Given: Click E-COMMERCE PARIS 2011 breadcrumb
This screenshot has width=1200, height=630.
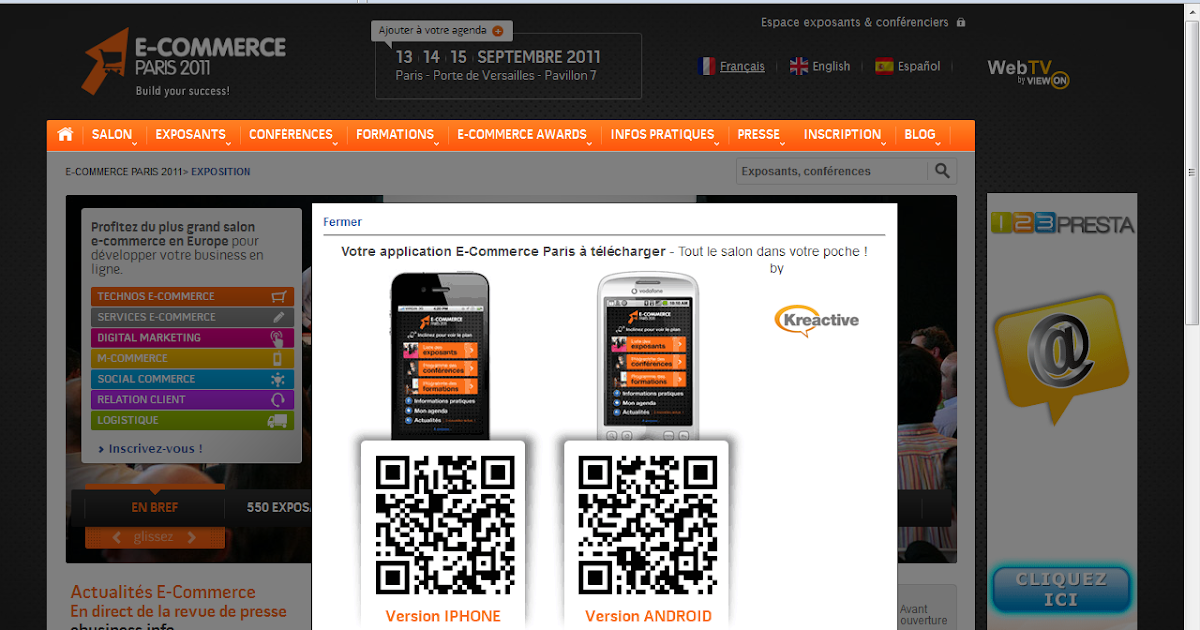Looking at the screenshot, I should 123,172.
